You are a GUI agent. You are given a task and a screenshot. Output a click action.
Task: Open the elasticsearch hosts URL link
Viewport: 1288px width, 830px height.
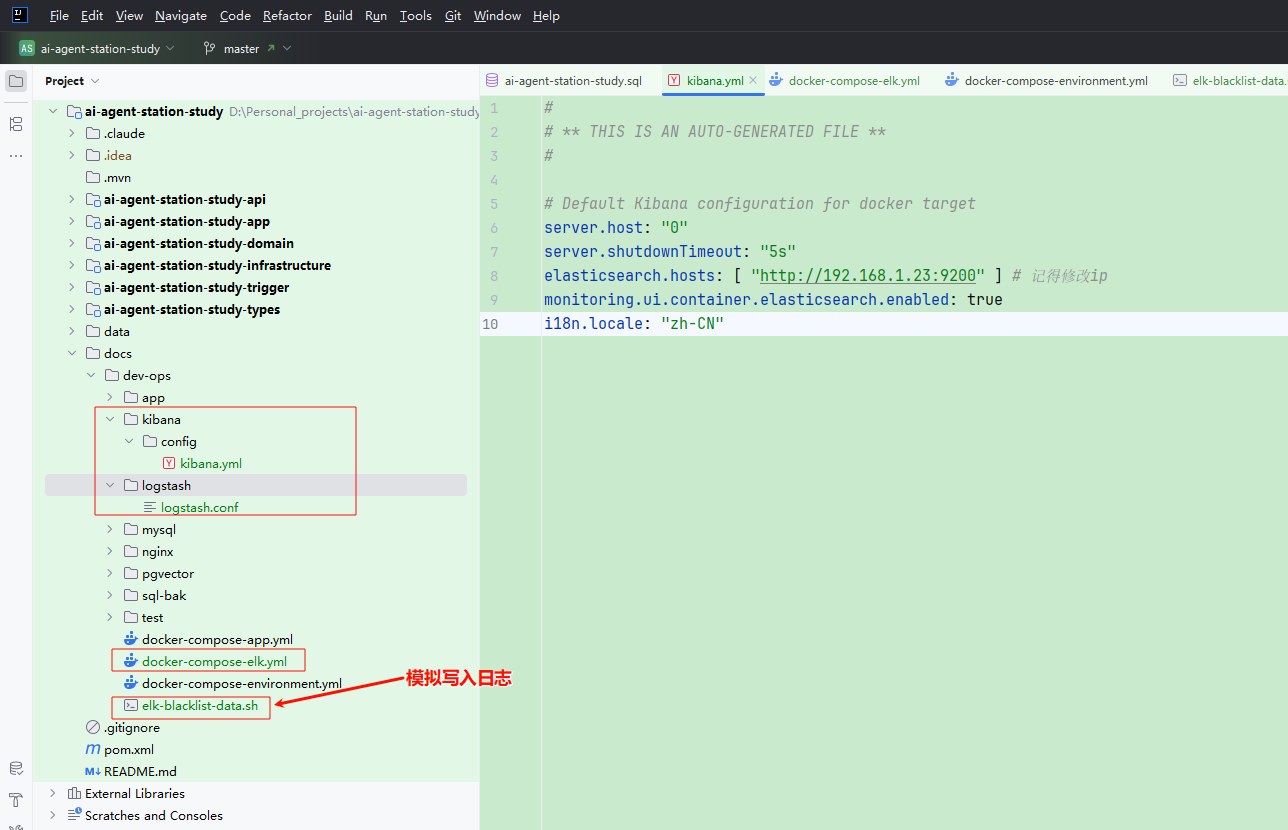point(867,276)
